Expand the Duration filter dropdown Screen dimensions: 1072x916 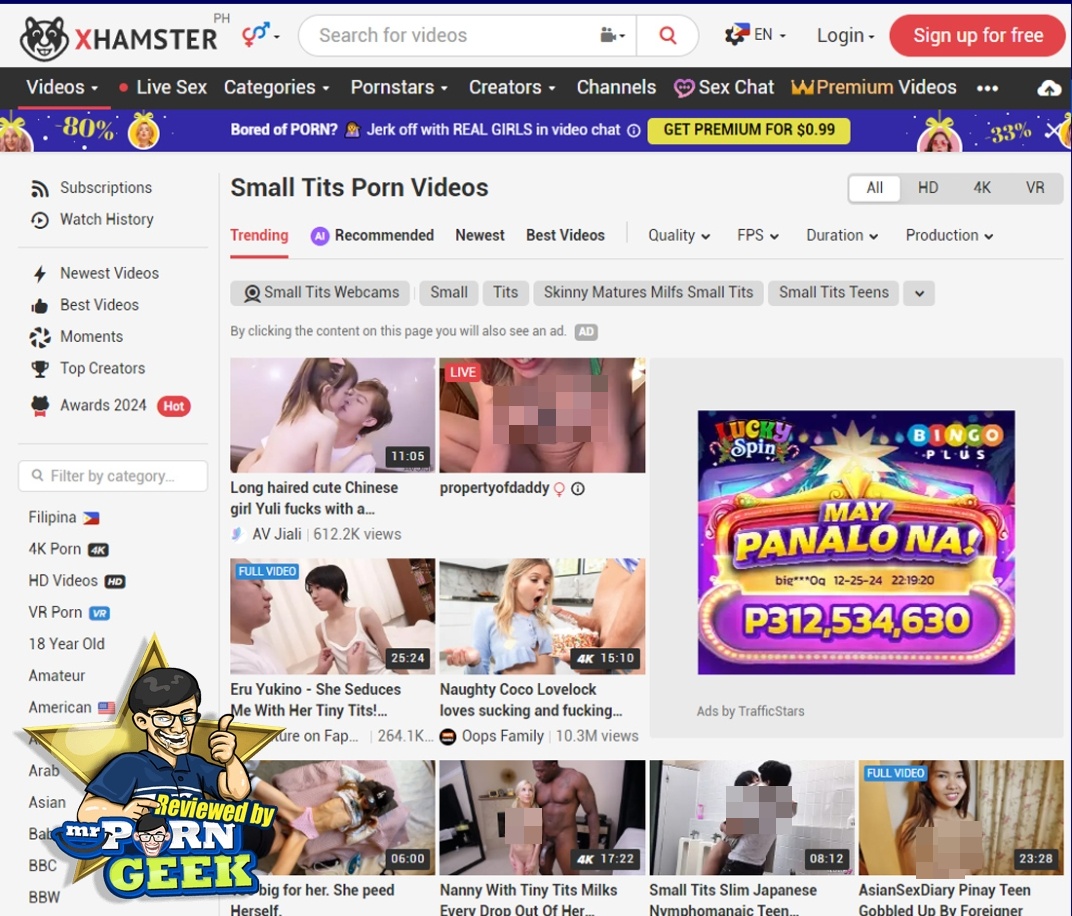(x=842, y=235)
